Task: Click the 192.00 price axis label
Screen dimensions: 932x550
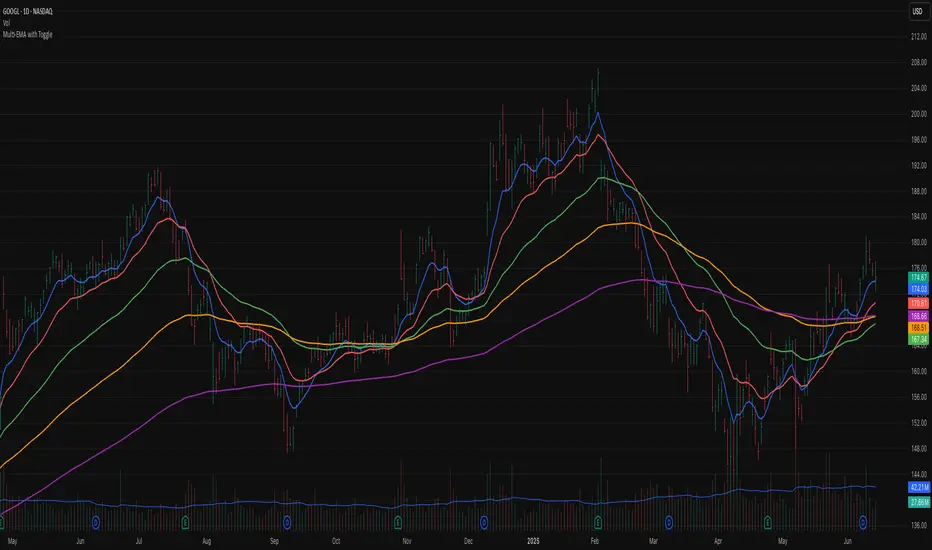Action: pos(918,165)
